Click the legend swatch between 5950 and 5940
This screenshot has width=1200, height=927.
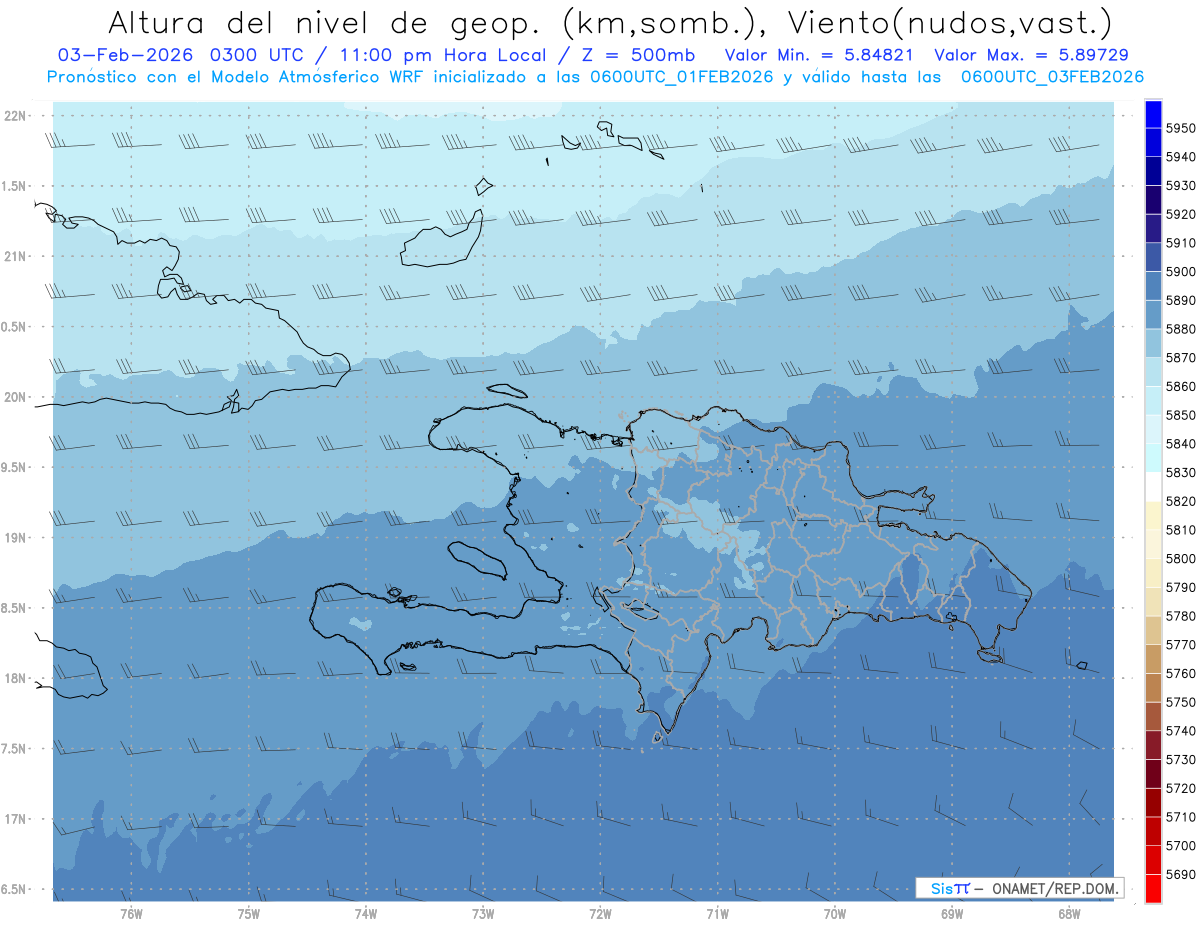(1153, 143)
